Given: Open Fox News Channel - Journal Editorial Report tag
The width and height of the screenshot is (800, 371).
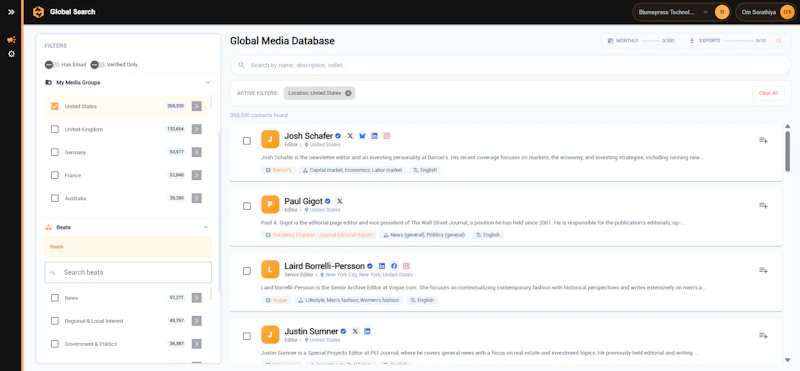Looking at the screenshot, I should coord(319,235).
